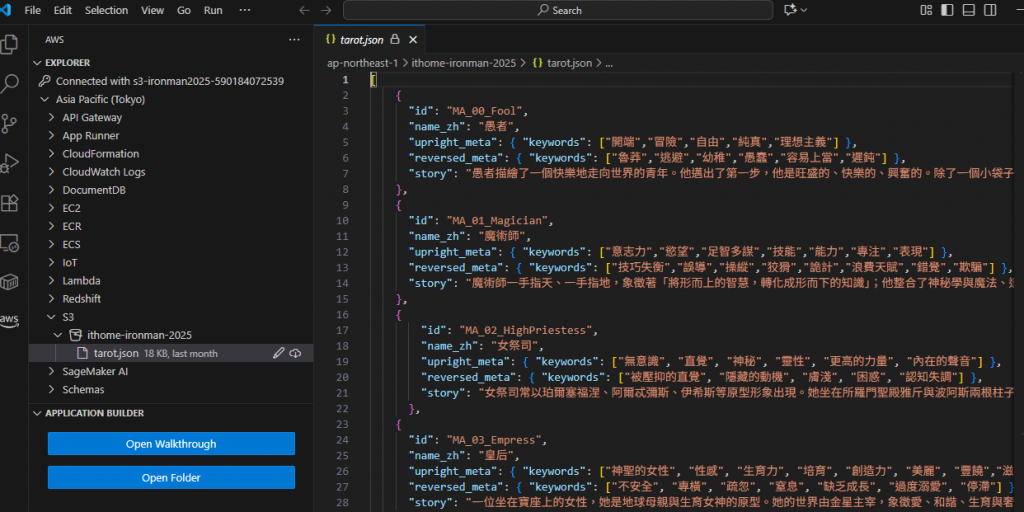The height and width of the screenshot is (512, 1024).
Task: Click ithome-ironman-2025 in the breadcrumb
Action: click(x=464, y=63)
